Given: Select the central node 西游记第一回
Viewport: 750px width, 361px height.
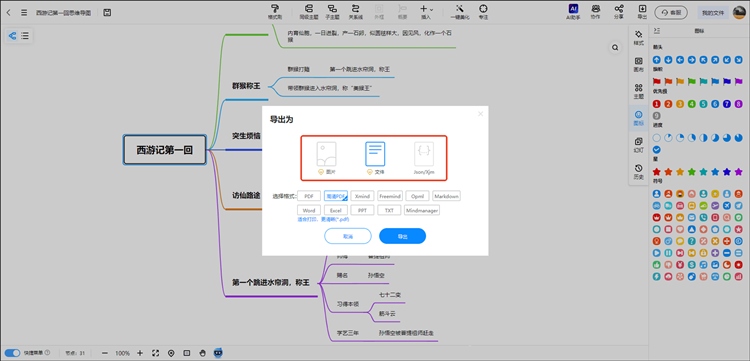Looking at the screenshot, I should pos(165,150).
